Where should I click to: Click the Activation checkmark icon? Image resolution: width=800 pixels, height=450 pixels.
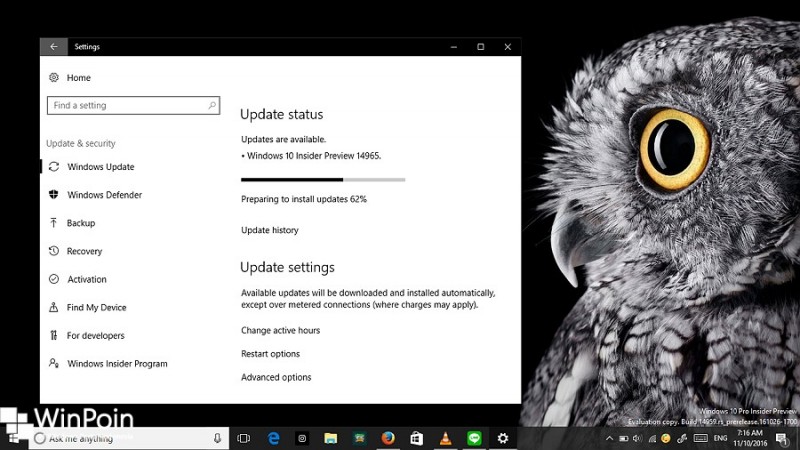click(x=54, y=279)
